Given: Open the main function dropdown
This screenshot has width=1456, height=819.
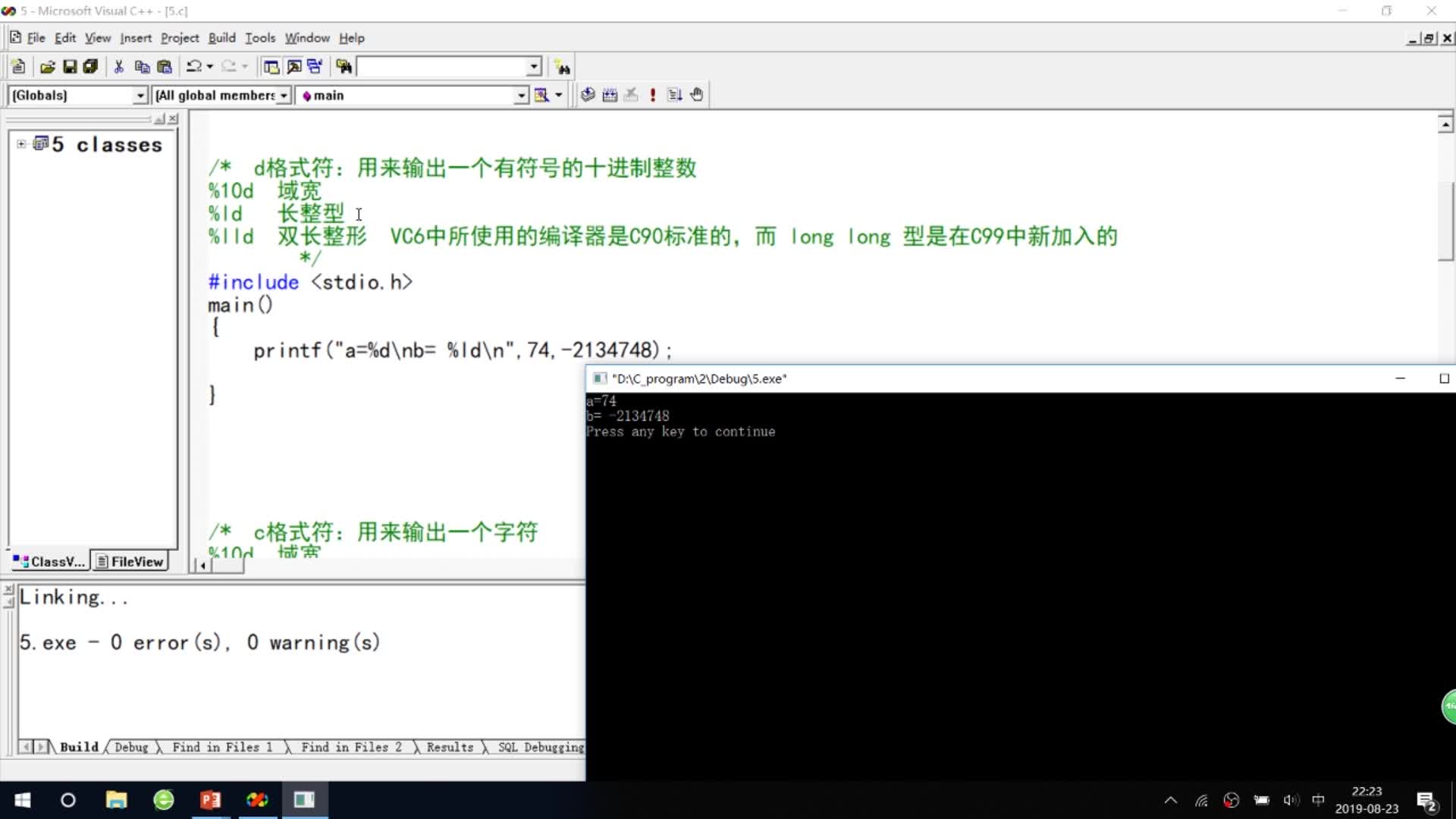Looking at the screenshot, I should [x=521, y=96].
